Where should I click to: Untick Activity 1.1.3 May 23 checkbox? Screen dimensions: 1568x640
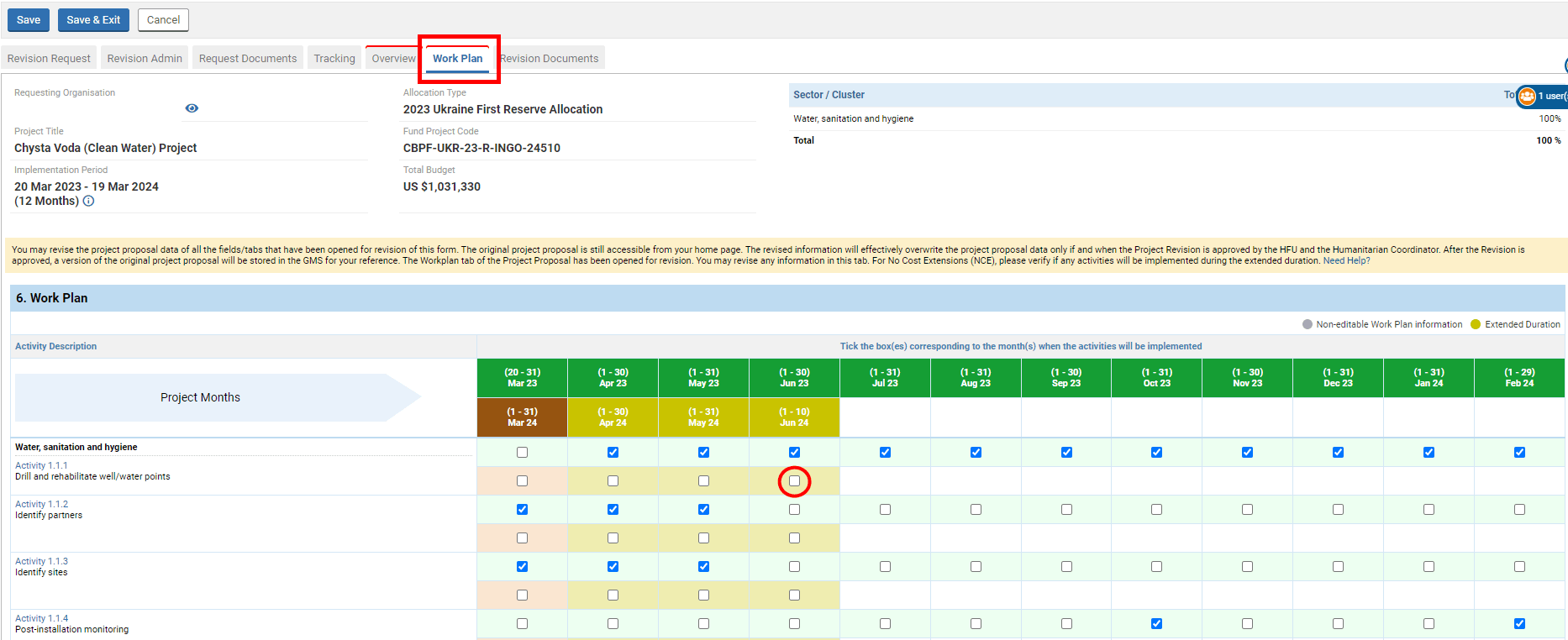click(703, 567)
